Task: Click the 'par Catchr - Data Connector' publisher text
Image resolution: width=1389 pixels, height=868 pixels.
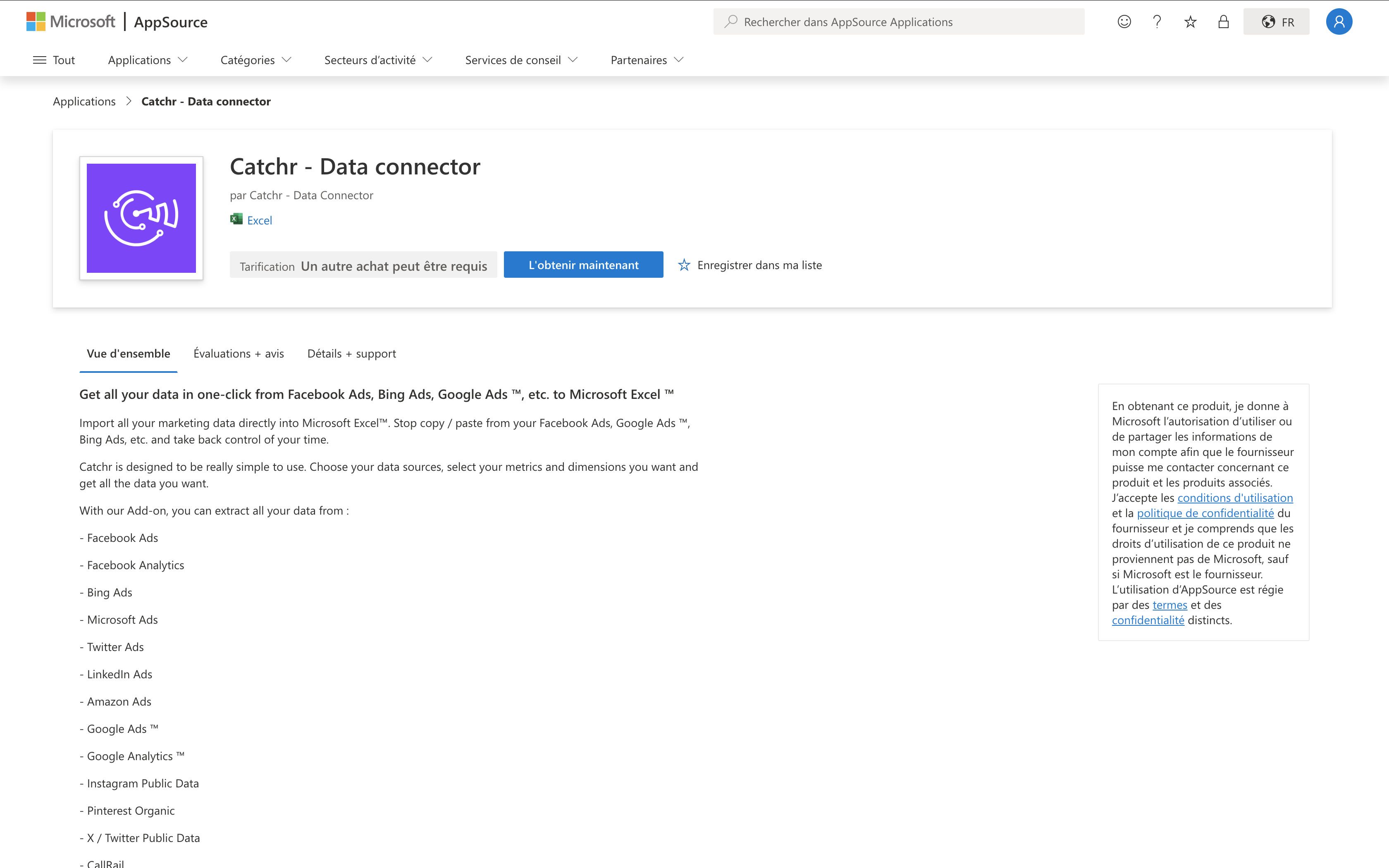Action: [301, 195]
